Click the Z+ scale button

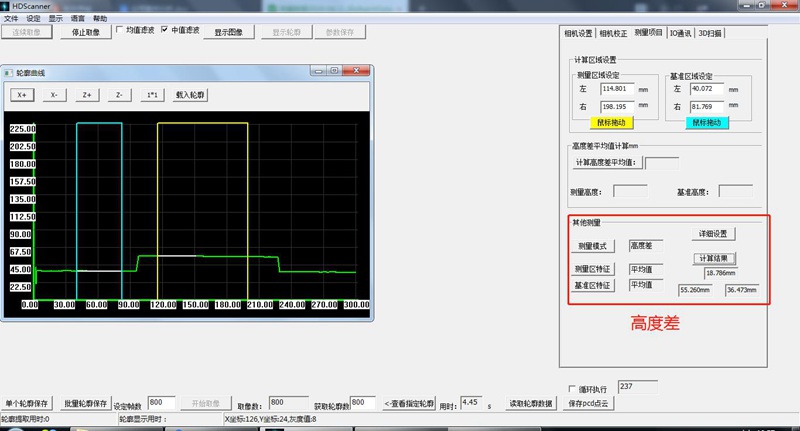[87, 95]
